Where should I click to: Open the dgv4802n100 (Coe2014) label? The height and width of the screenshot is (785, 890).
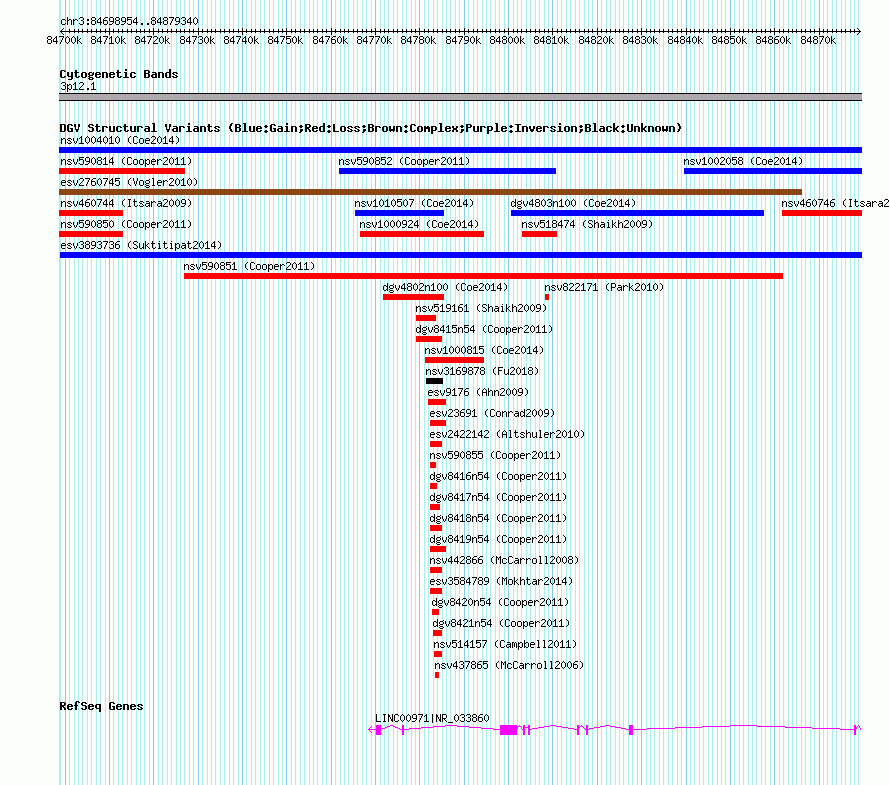coord(445,287)
